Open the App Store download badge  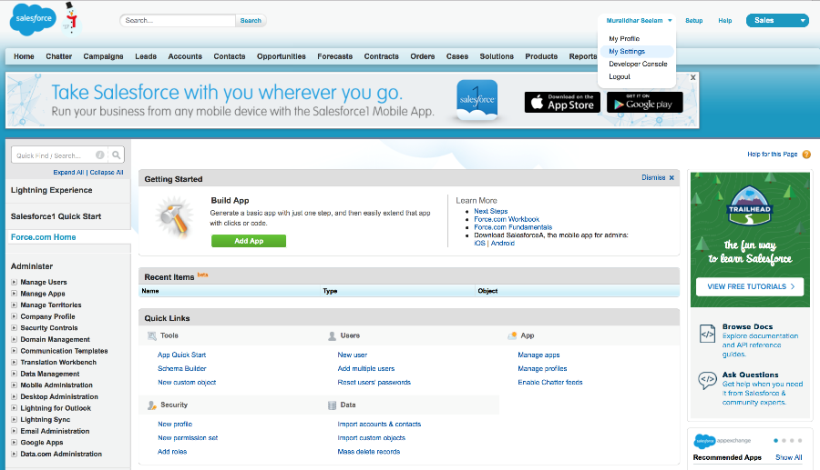(x=562, y=102)
